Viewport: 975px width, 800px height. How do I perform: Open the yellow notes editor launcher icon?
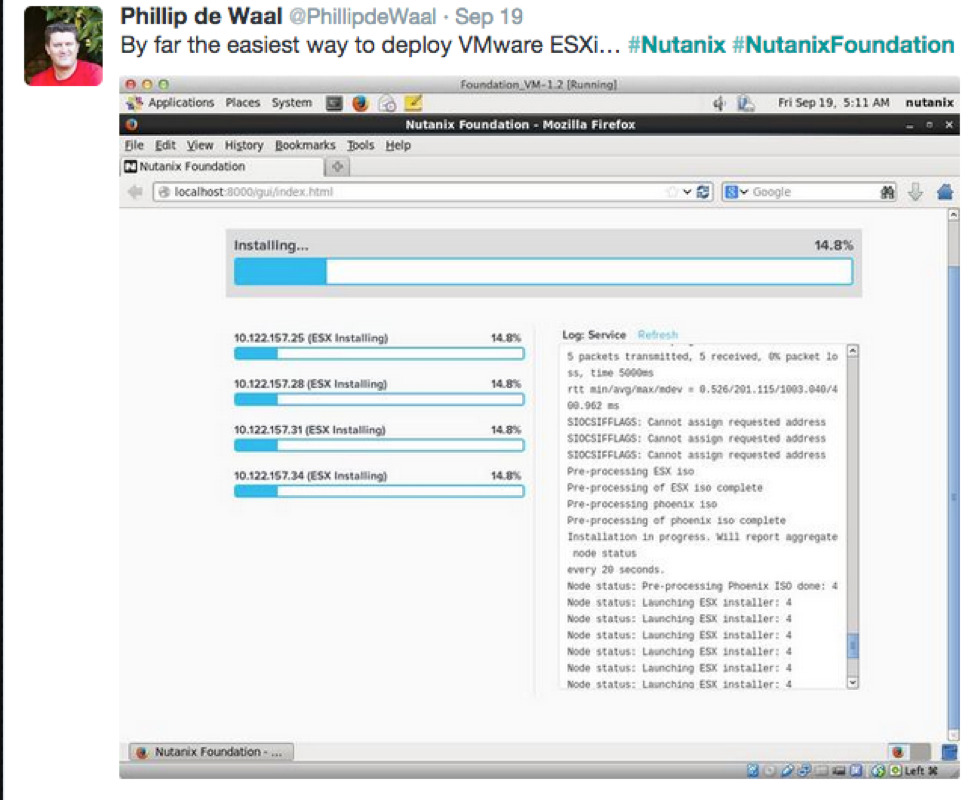[x=413, y=103]
